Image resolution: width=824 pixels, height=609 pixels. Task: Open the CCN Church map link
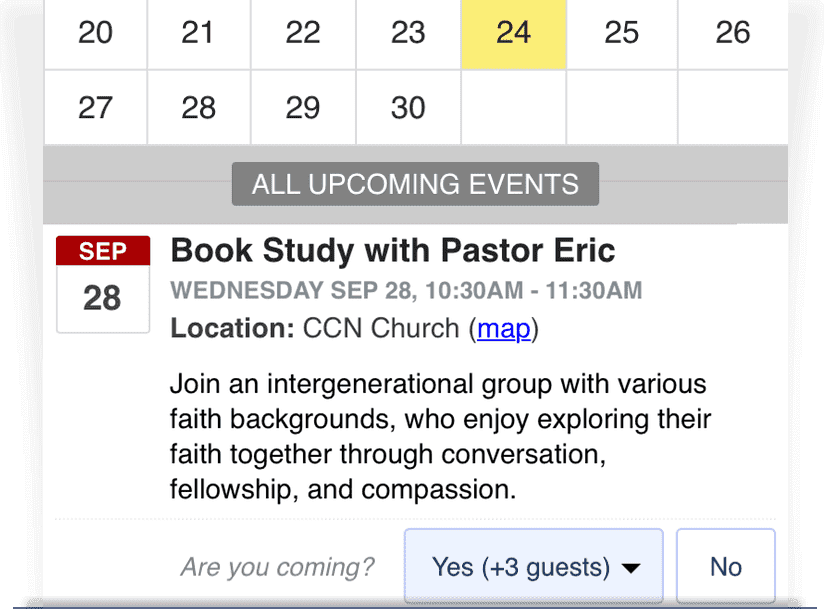(504, 328)
